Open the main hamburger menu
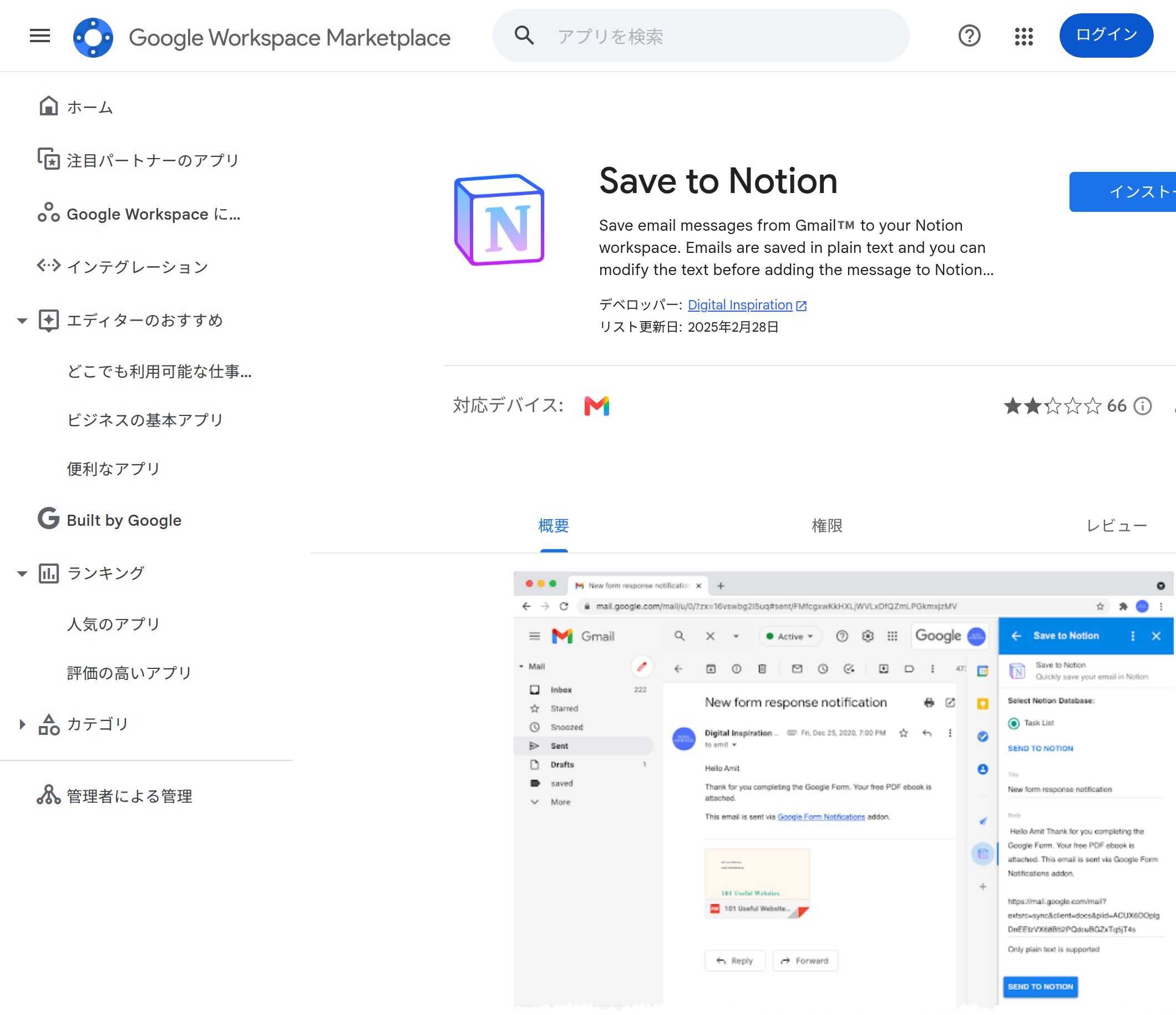 [x=40, y=35]
